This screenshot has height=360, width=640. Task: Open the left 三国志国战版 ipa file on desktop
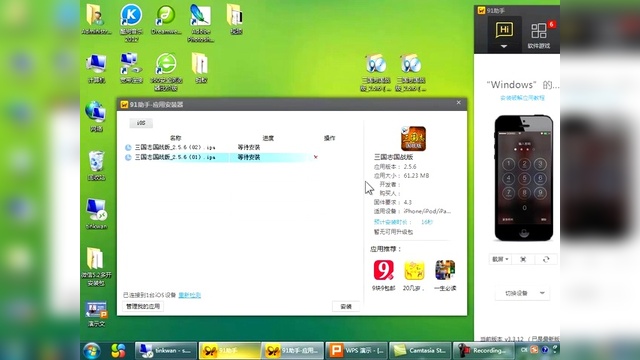376,72
